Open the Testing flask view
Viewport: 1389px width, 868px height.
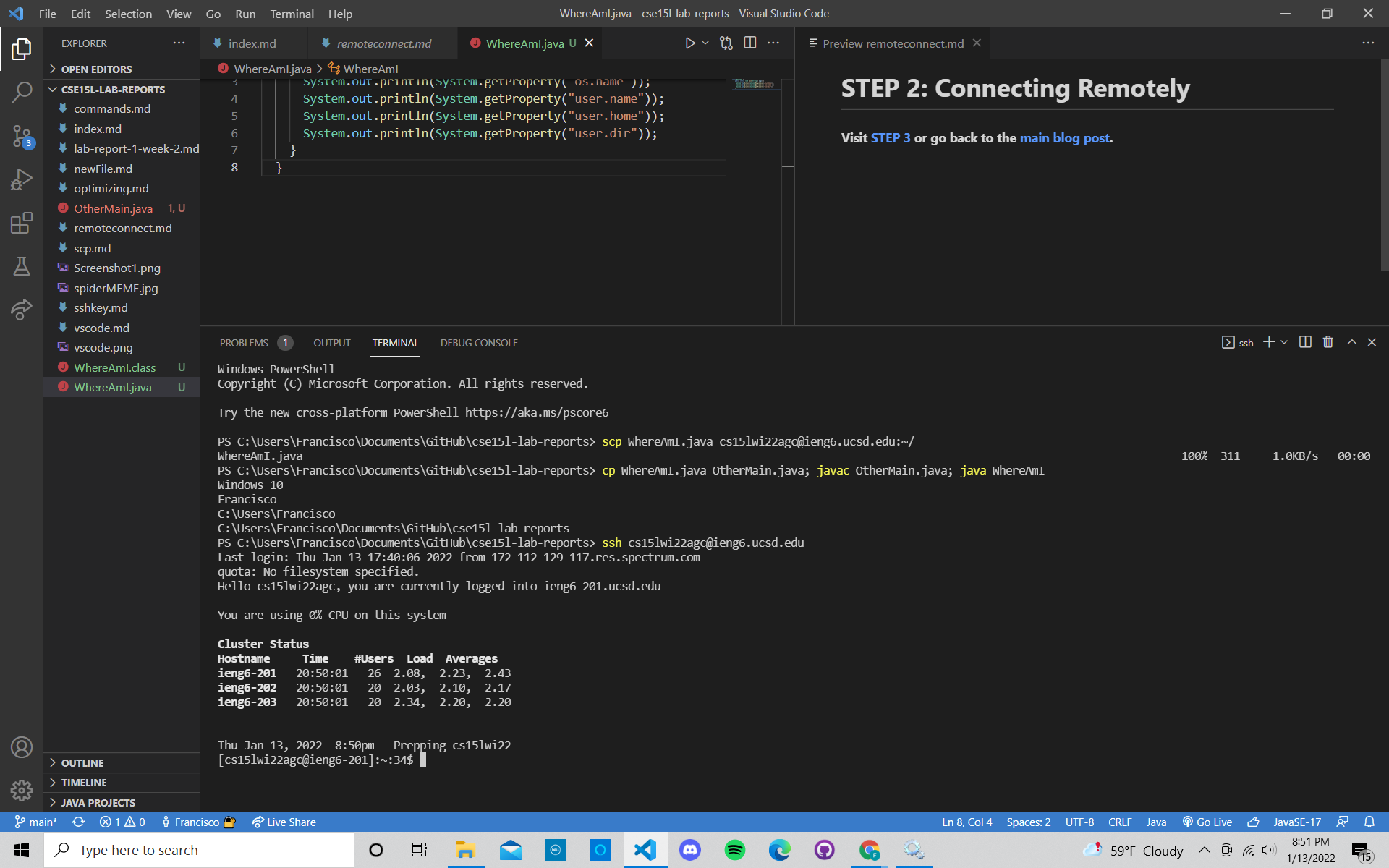(x=22, y=266)
